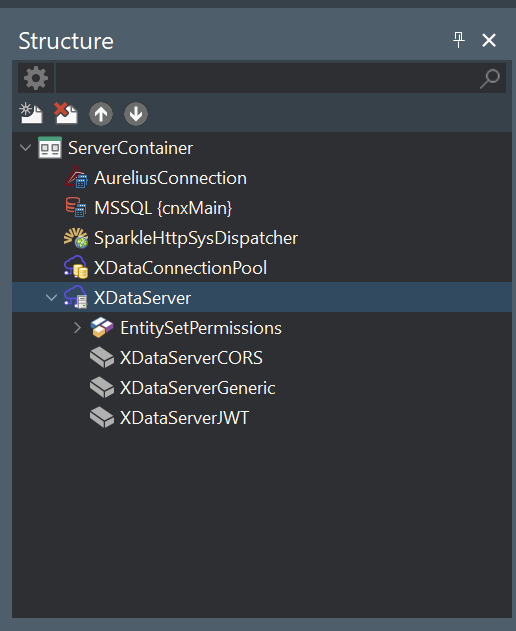The image size is (516, 631).
Task: Pin the Structure panel
Action: pos(458,40)
